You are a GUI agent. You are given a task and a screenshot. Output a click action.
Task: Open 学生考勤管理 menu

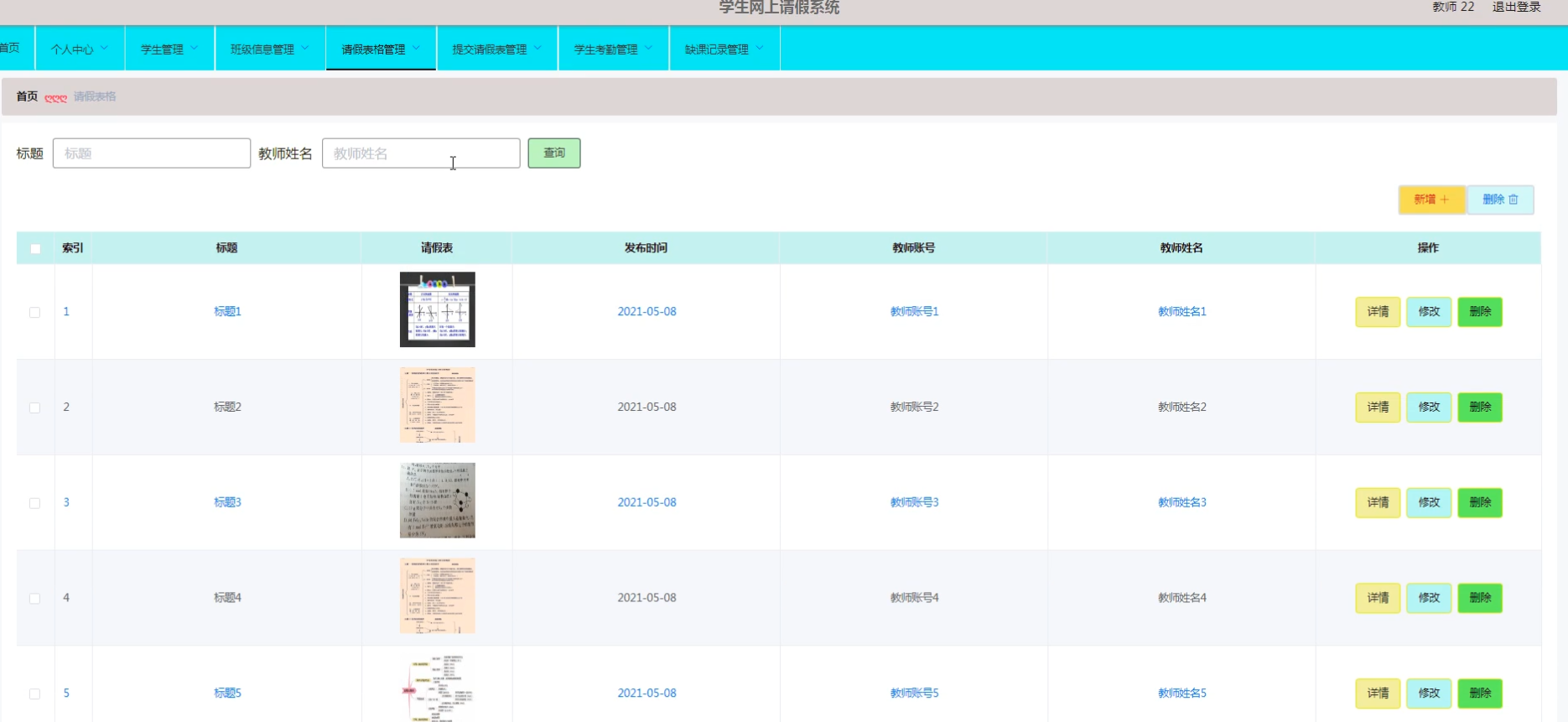coord(614,49)
